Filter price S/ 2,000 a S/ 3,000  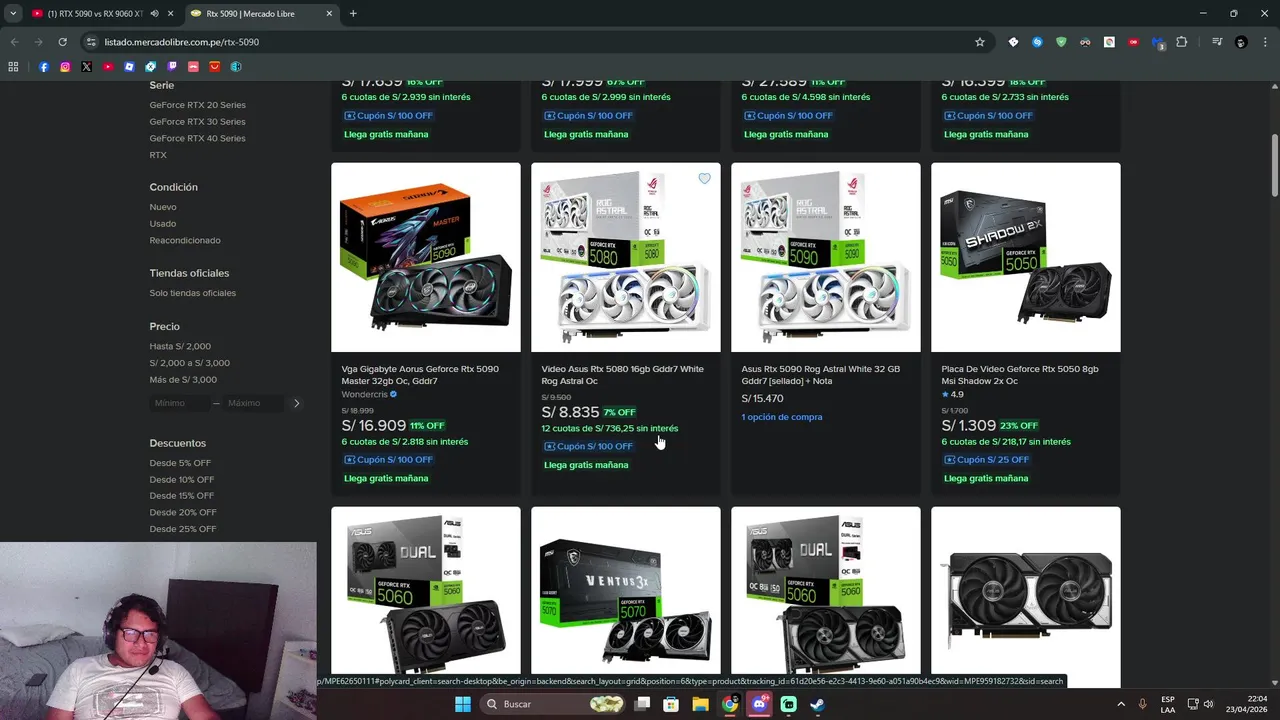point(190,363)
